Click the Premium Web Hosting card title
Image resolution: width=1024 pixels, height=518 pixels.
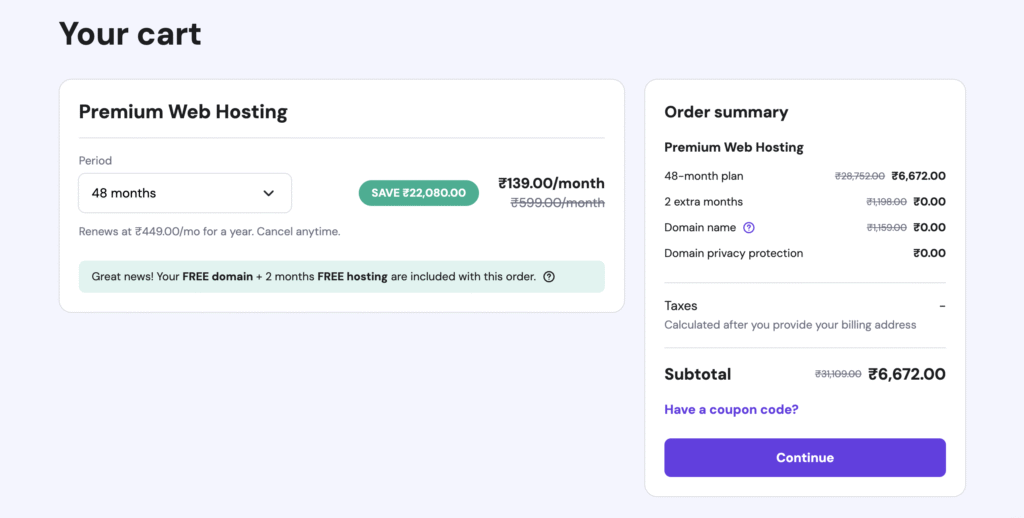(x=184, y=112)
